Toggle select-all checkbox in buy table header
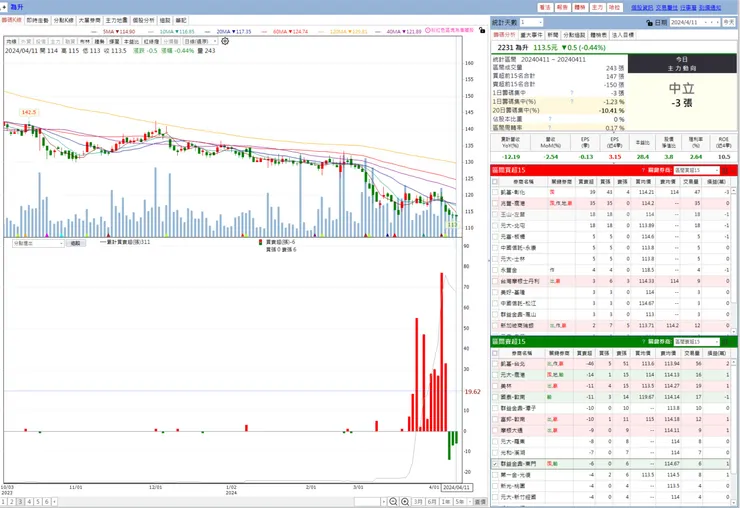Image resolution: width=740 pixels, height=508 pixels. 495,181
